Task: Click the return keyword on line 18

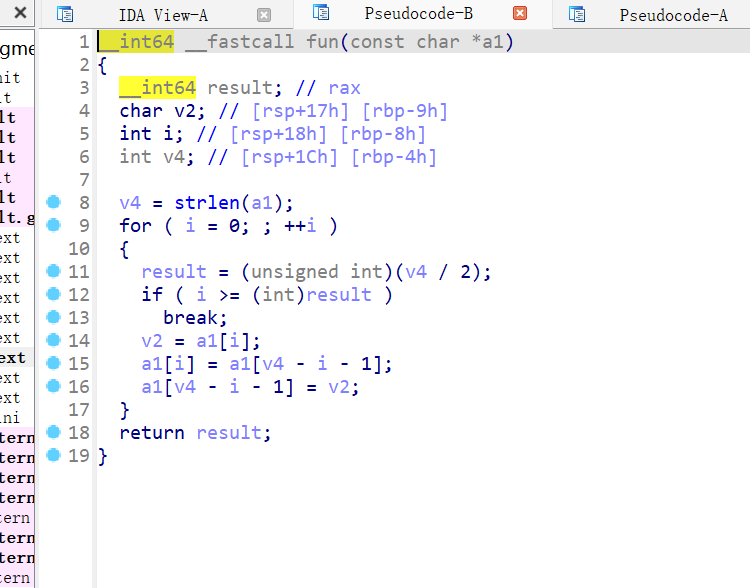Action: (x=152, y=433)
